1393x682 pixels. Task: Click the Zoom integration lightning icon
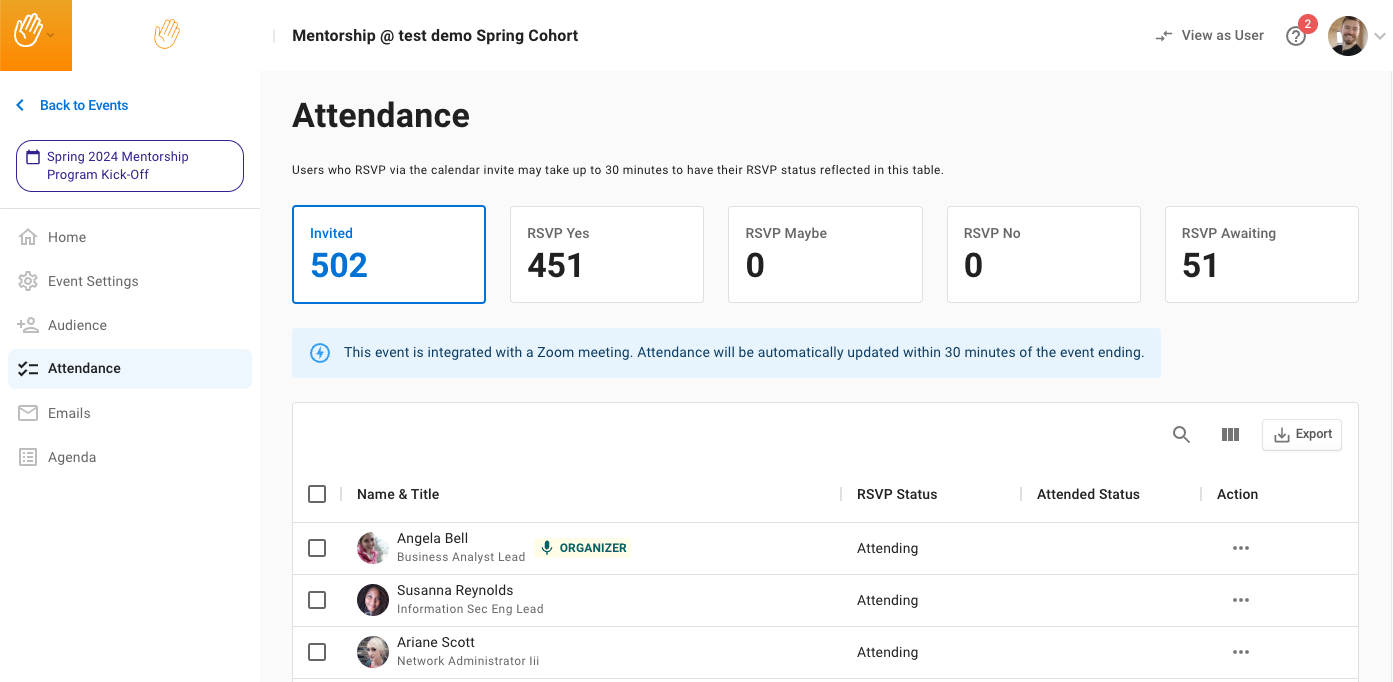[320, 353]
